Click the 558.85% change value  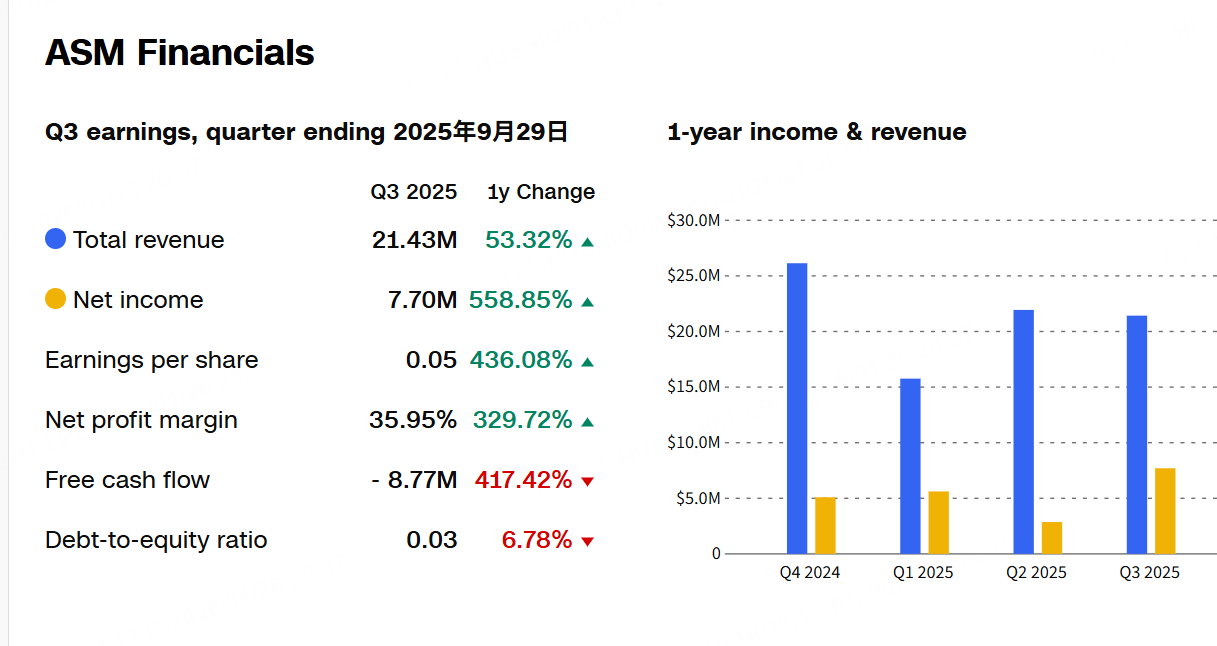click(x=521, y=300)
